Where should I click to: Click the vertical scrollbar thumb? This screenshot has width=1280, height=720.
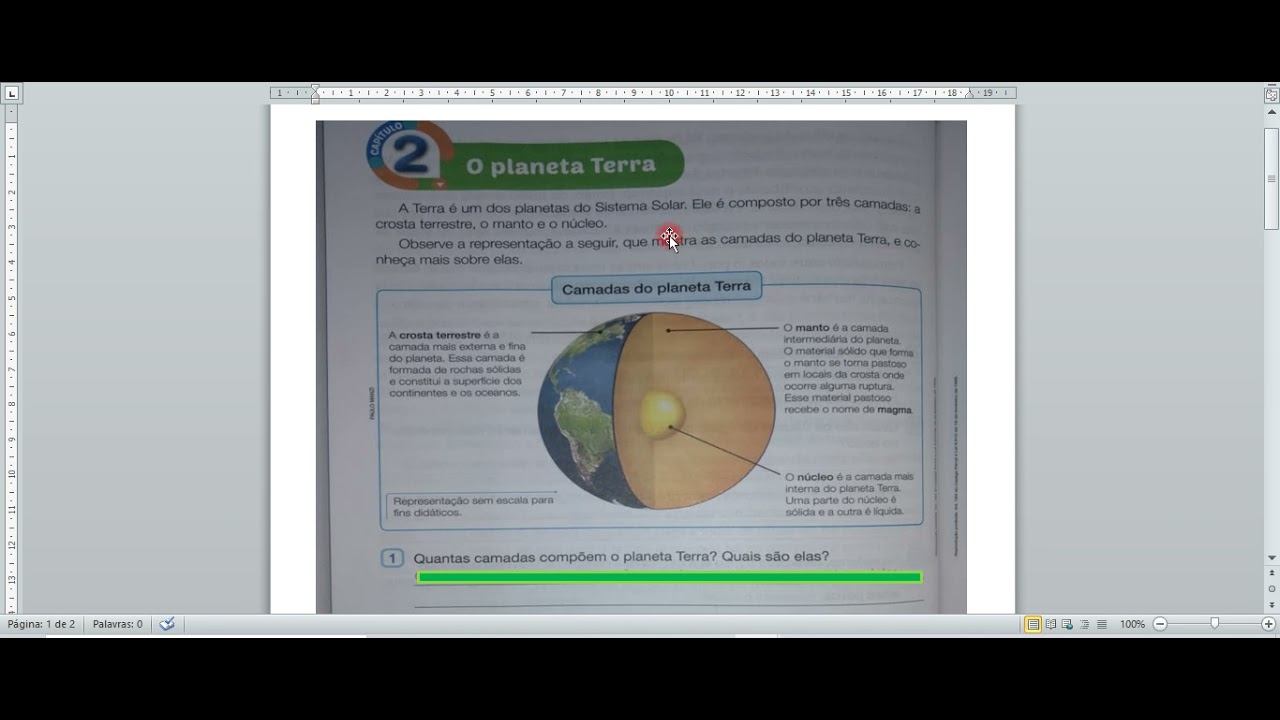click(1271, 178)
